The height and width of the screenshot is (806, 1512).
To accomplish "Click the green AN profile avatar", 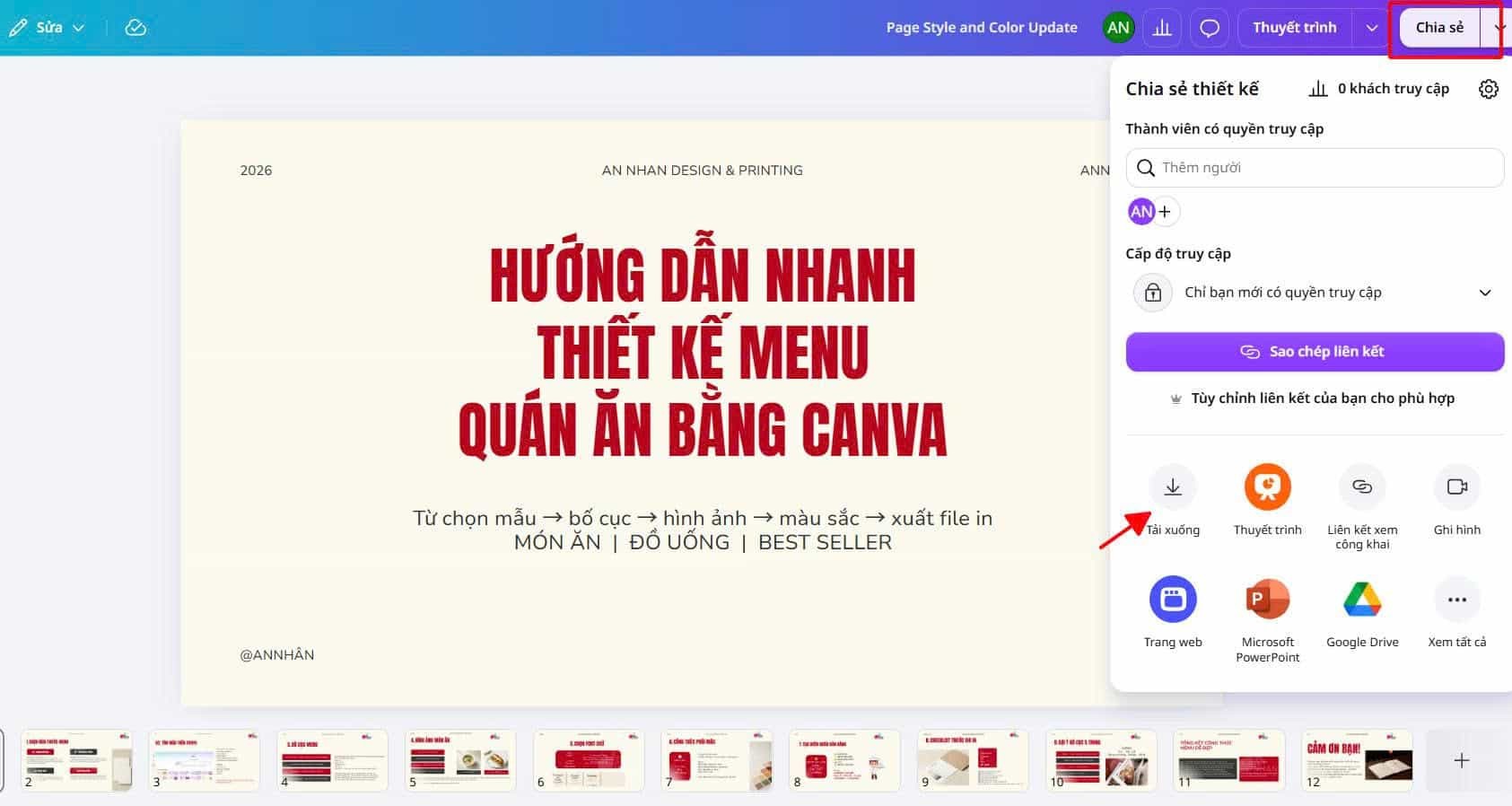I will pyautogui.click(x=1118, y=28).
